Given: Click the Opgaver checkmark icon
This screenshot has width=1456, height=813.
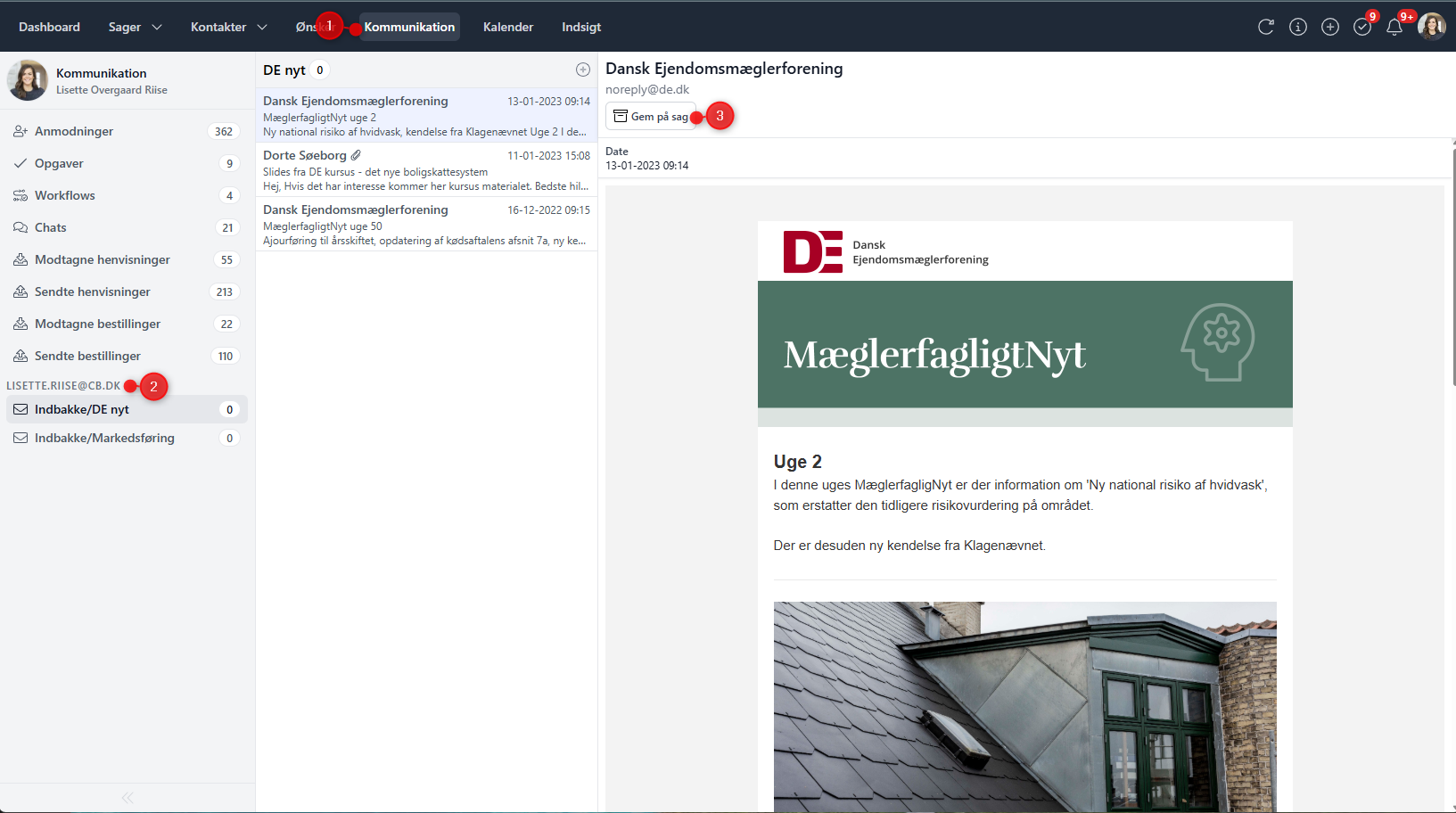Looking at the screenshot, I should 21,163.
